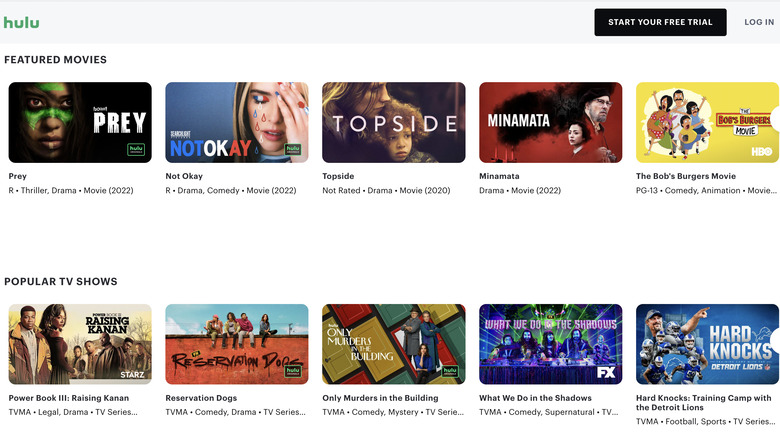Open Hard Knocks Detroit Lions thumbnail
The image size is (780, 438).
707,344
